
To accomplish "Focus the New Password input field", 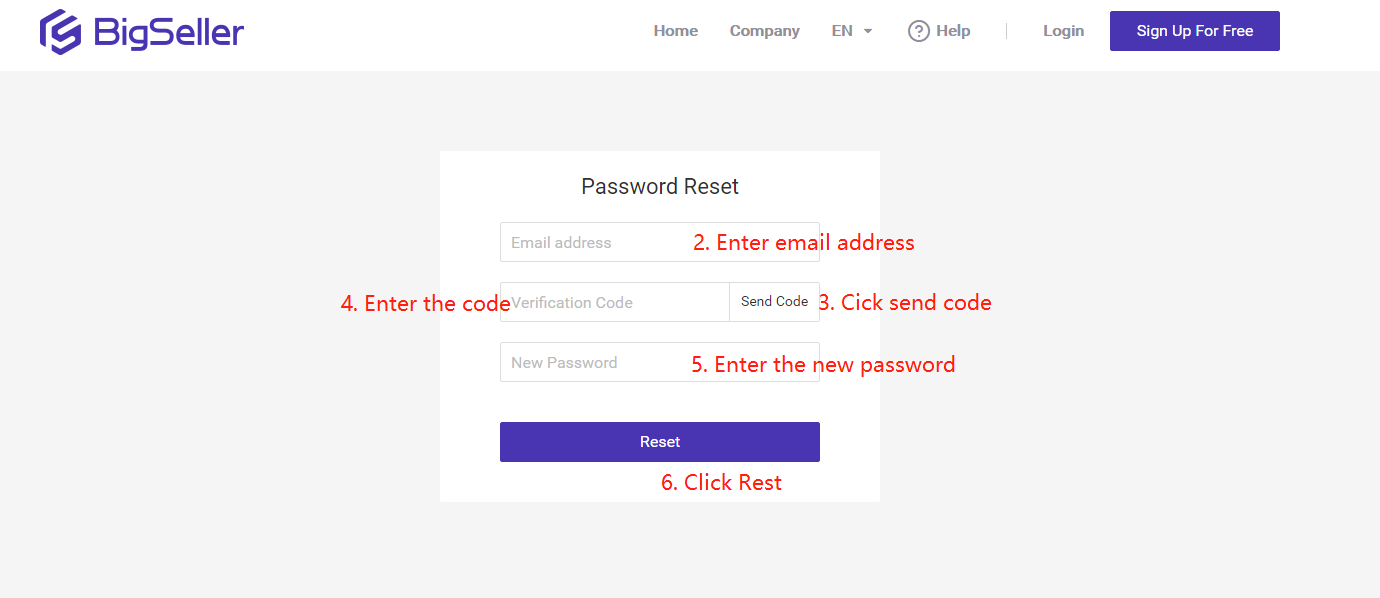I will 660,362.
